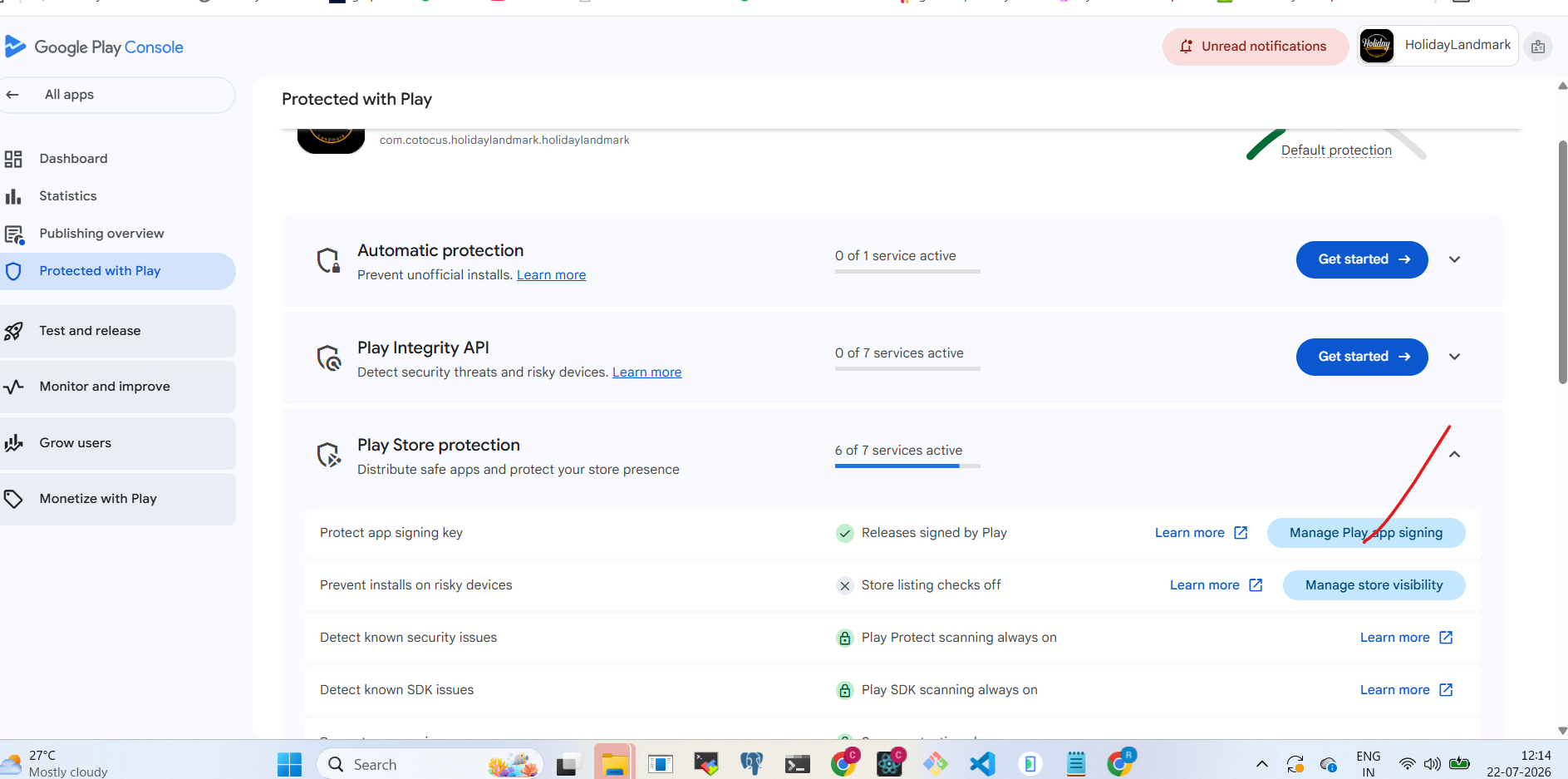Click the 6 of 7 services progress bar
This screenshot has height=779, width=1568.
907,466
